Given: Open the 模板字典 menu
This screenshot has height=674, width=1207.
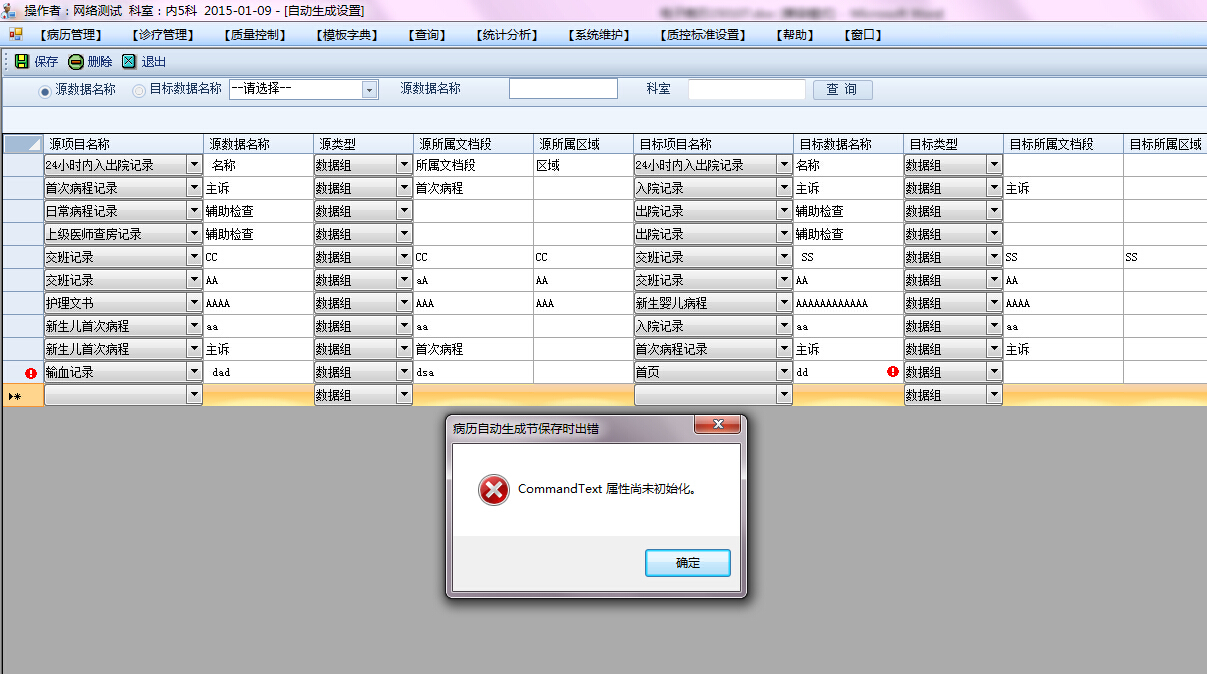Looking at the screenshot, I should tap(347, 35).
